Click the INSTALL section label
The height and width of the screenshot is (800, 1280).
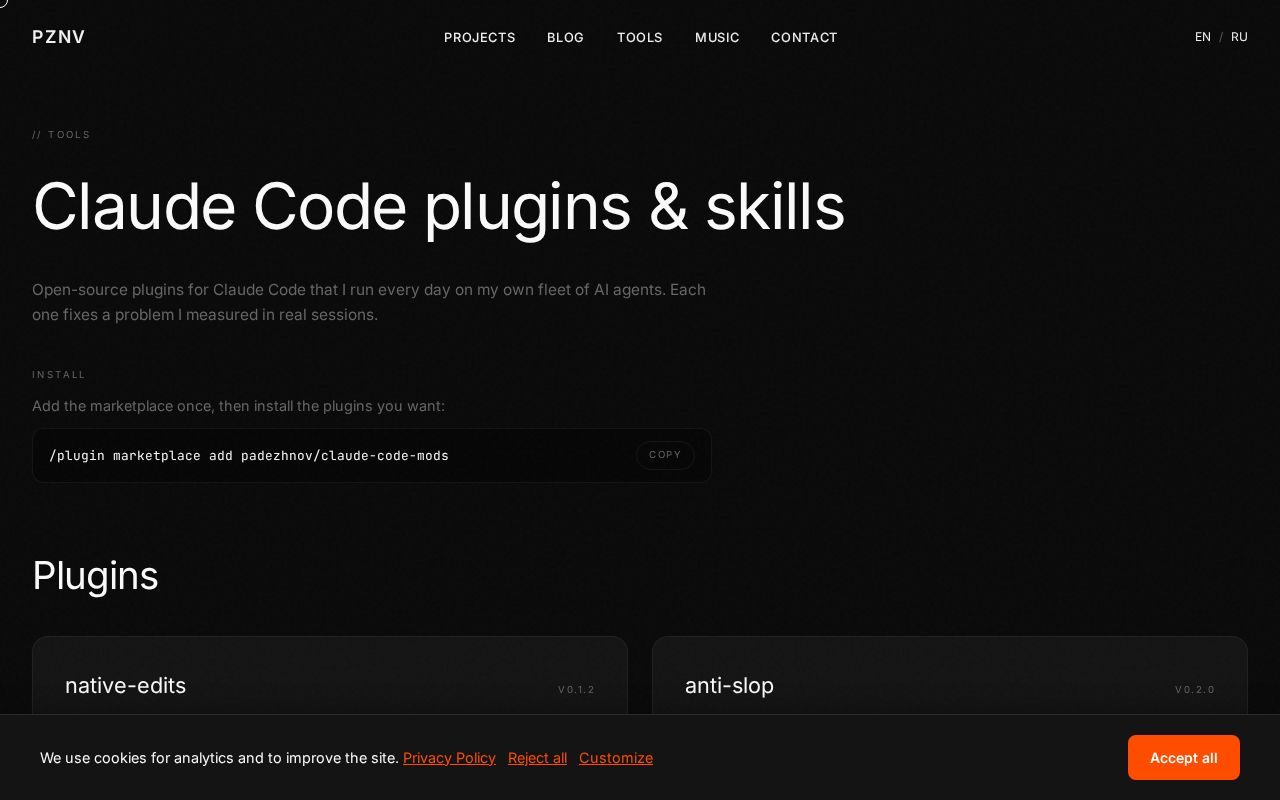(59, 375)
